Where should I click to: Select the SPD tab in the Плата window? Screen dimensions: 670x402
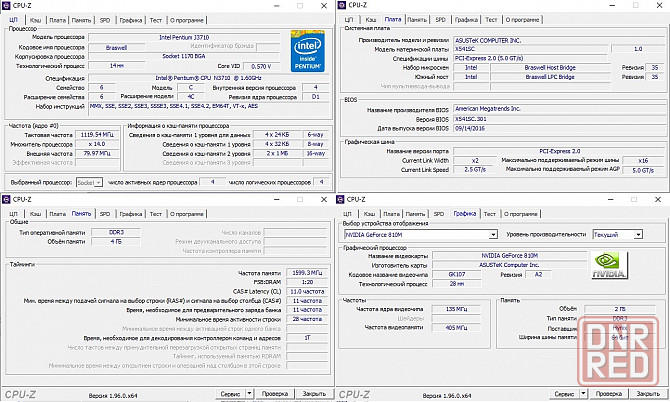coord(441,20)
